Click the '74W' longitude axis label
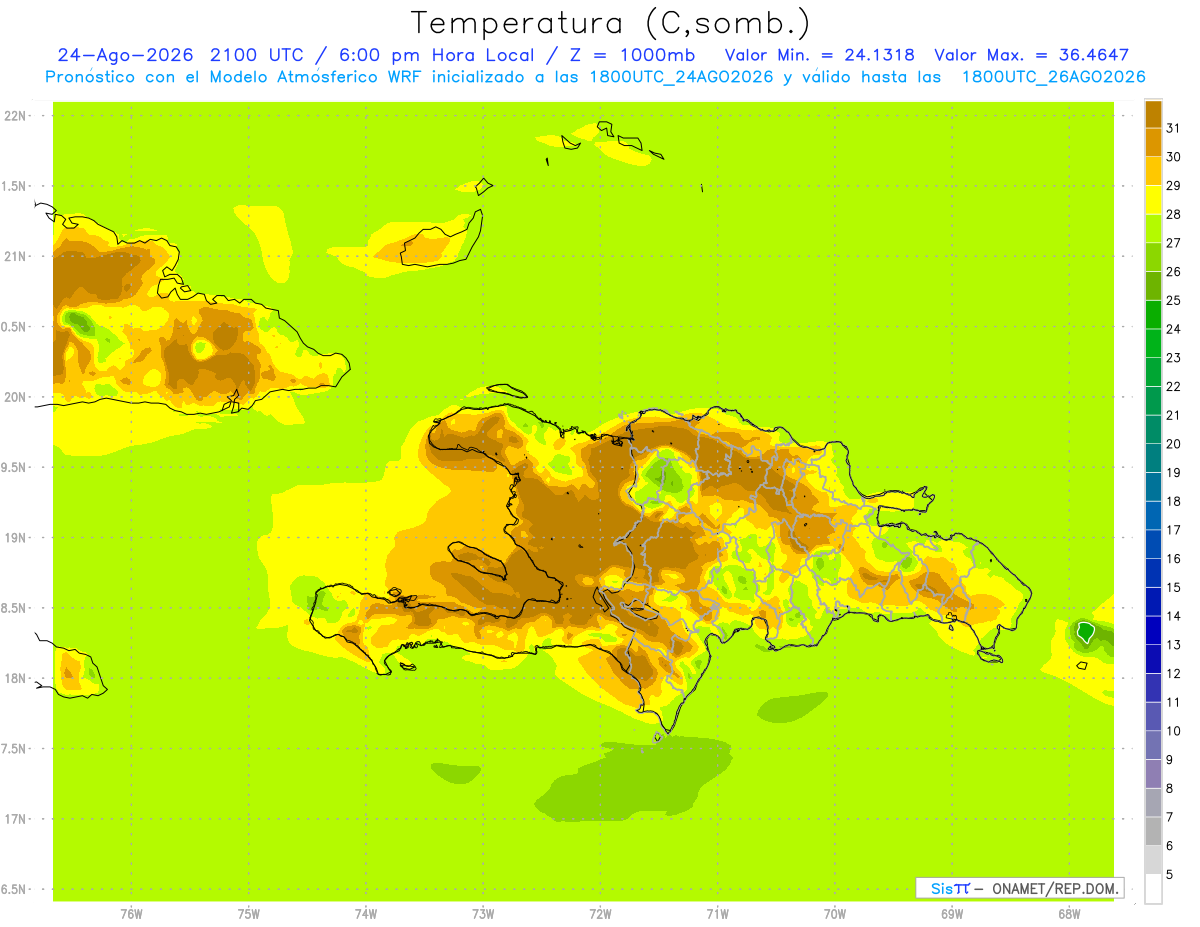 coord(366,914)
